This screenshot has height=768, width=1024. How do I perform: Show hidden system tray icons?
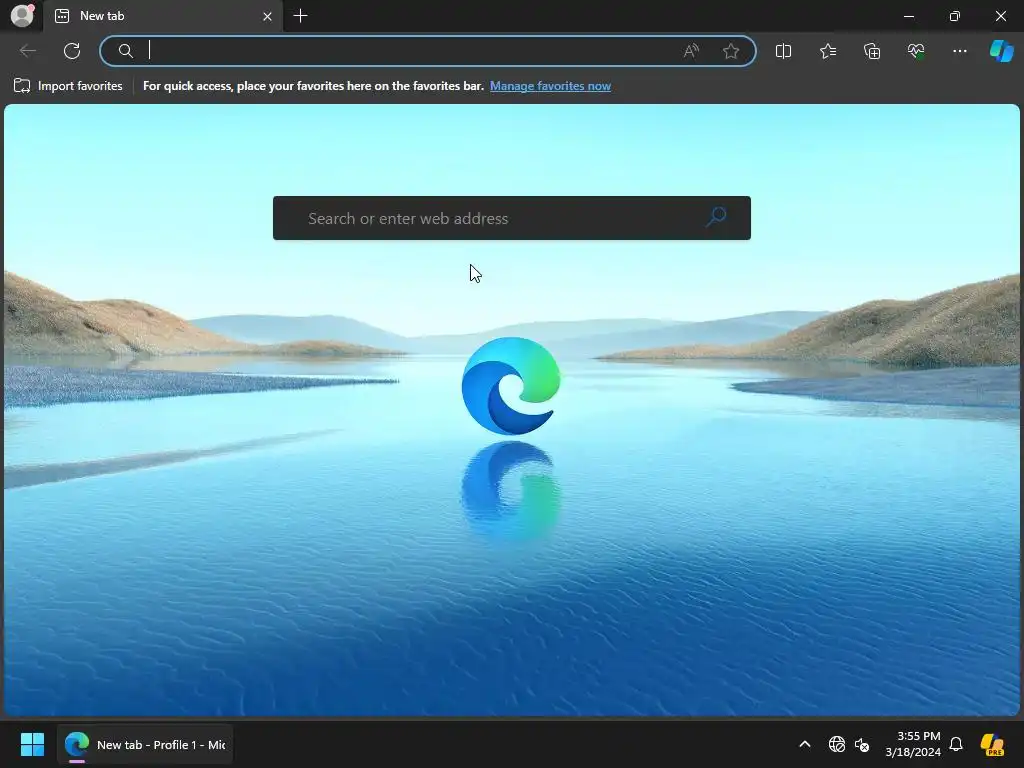pyautogui.click(x=805, y=744)
